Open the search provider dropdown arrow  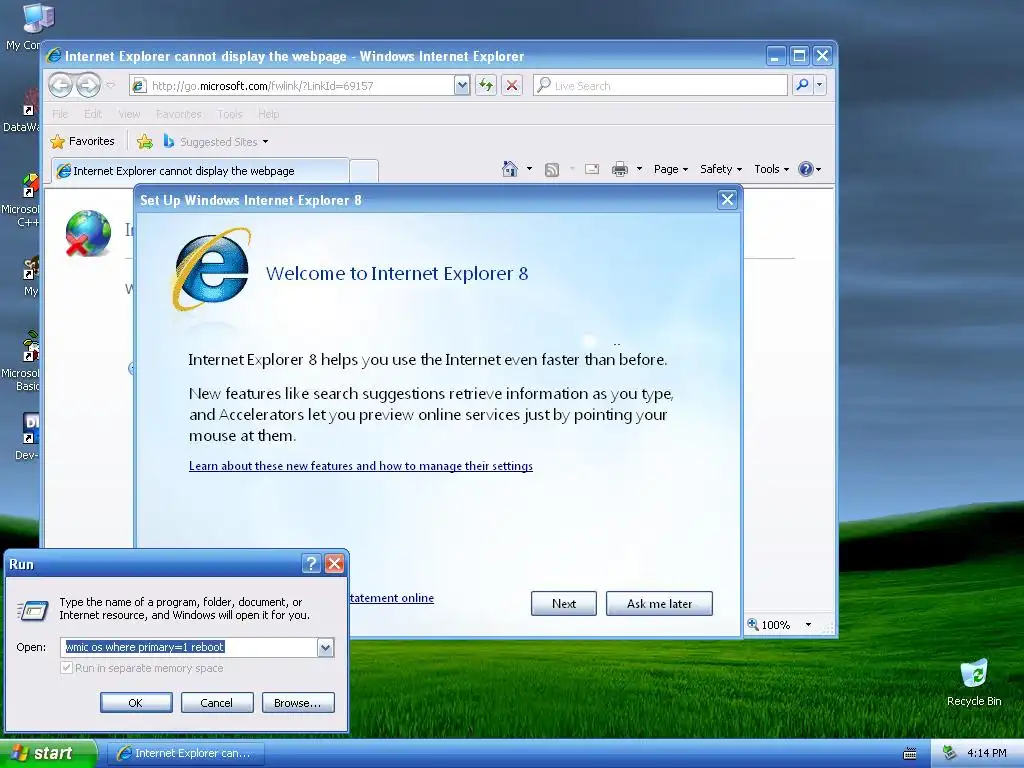820,85
